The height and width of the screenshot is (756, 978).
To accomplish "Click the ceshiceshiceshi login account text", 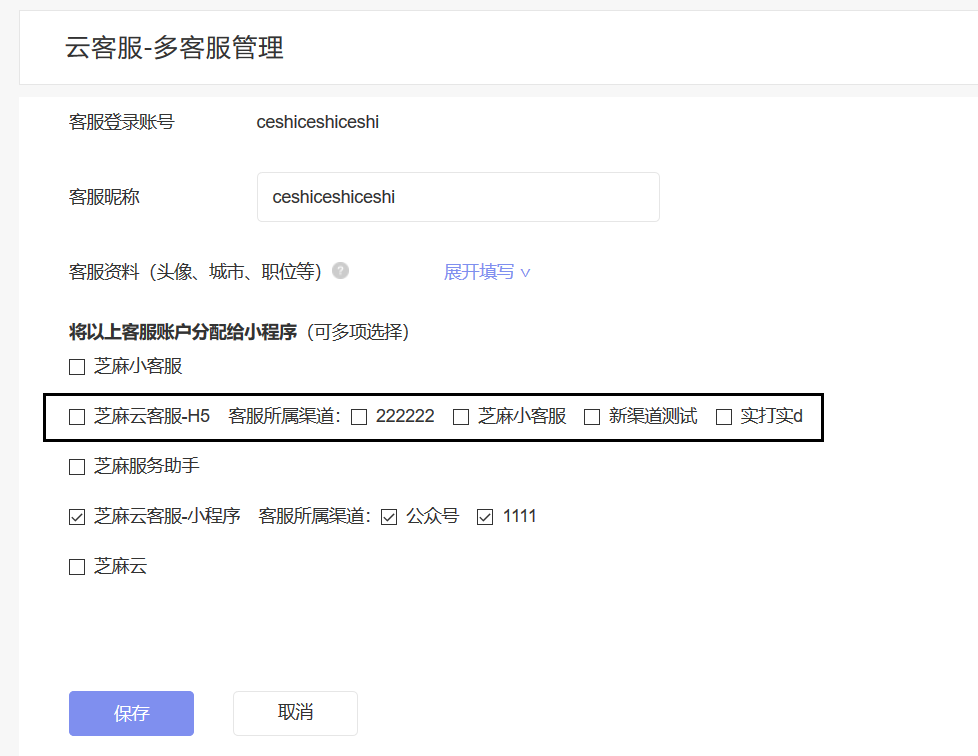I will 317,122.
